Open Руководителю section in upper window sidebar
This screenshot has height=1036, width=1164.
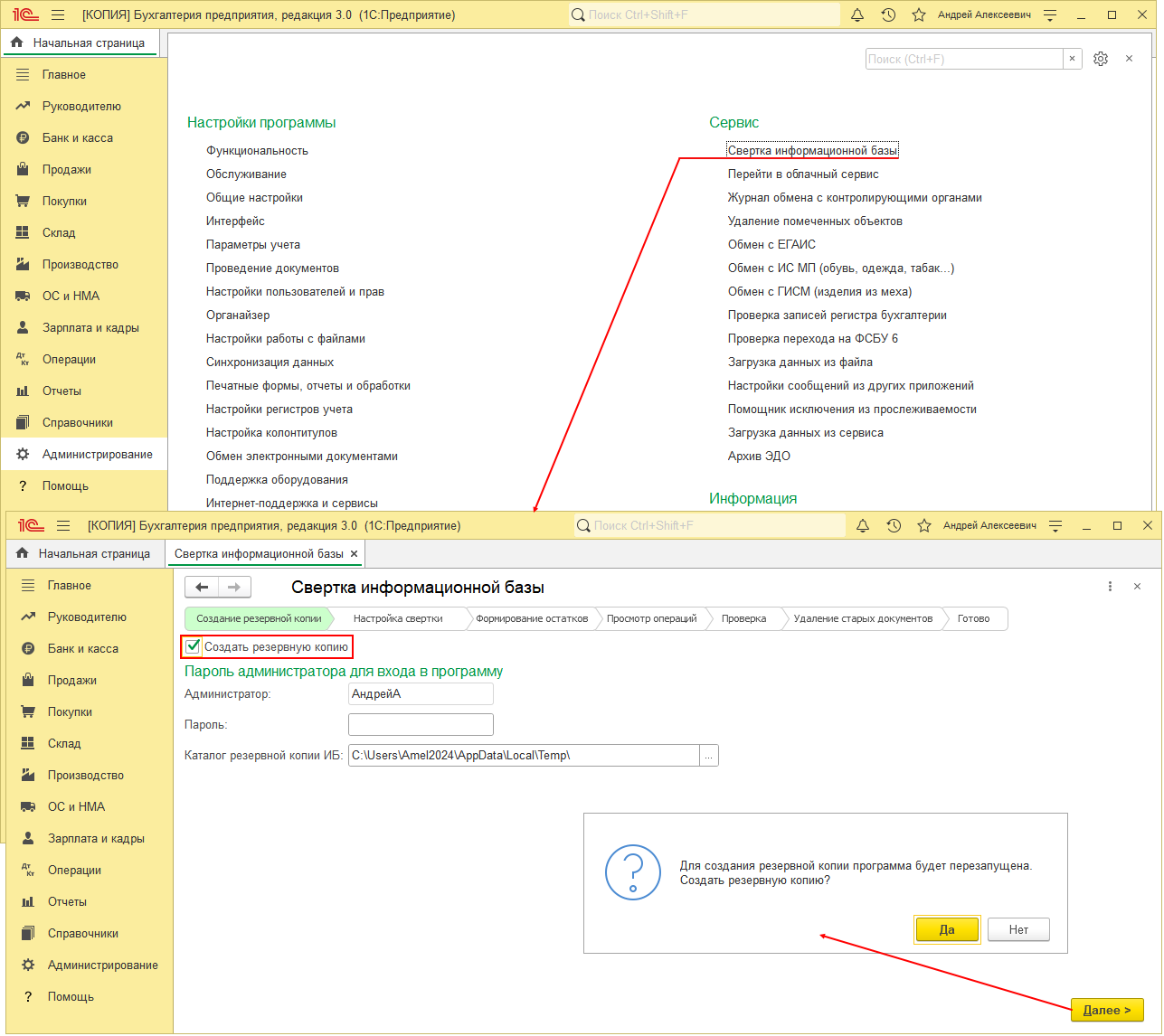(83, 106)
